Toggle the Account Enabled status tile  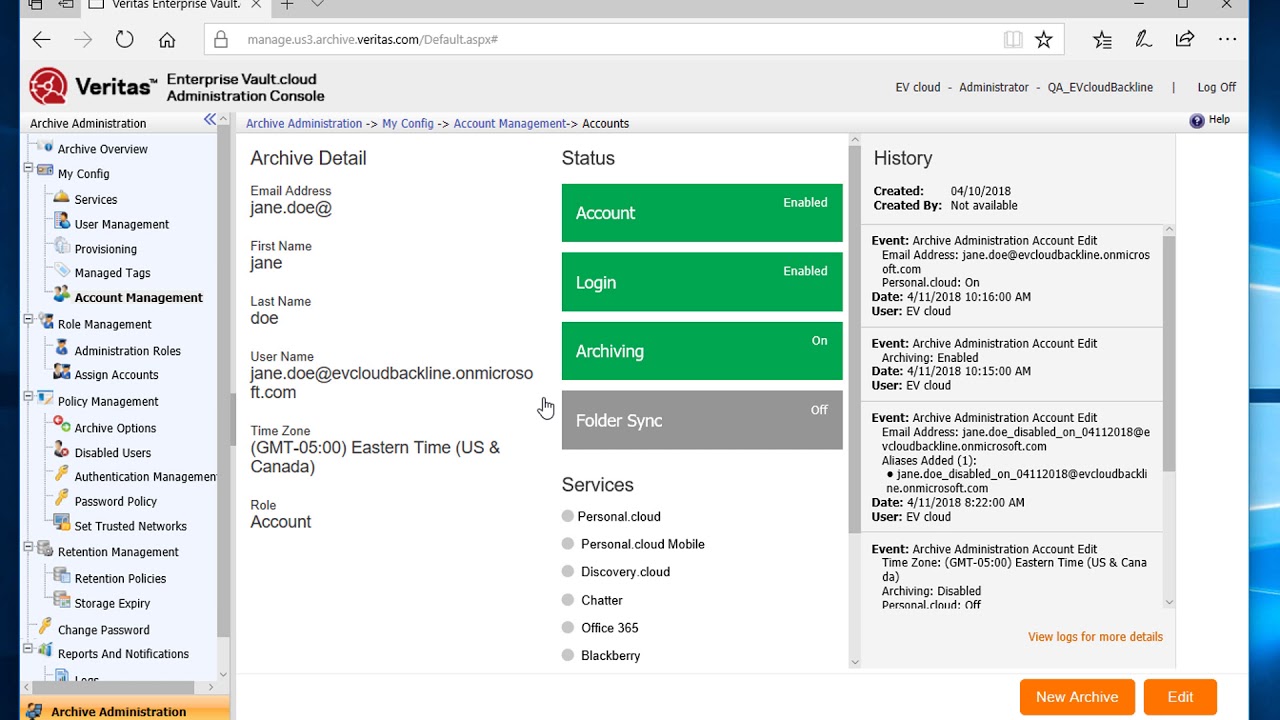[x=702, y=213]
